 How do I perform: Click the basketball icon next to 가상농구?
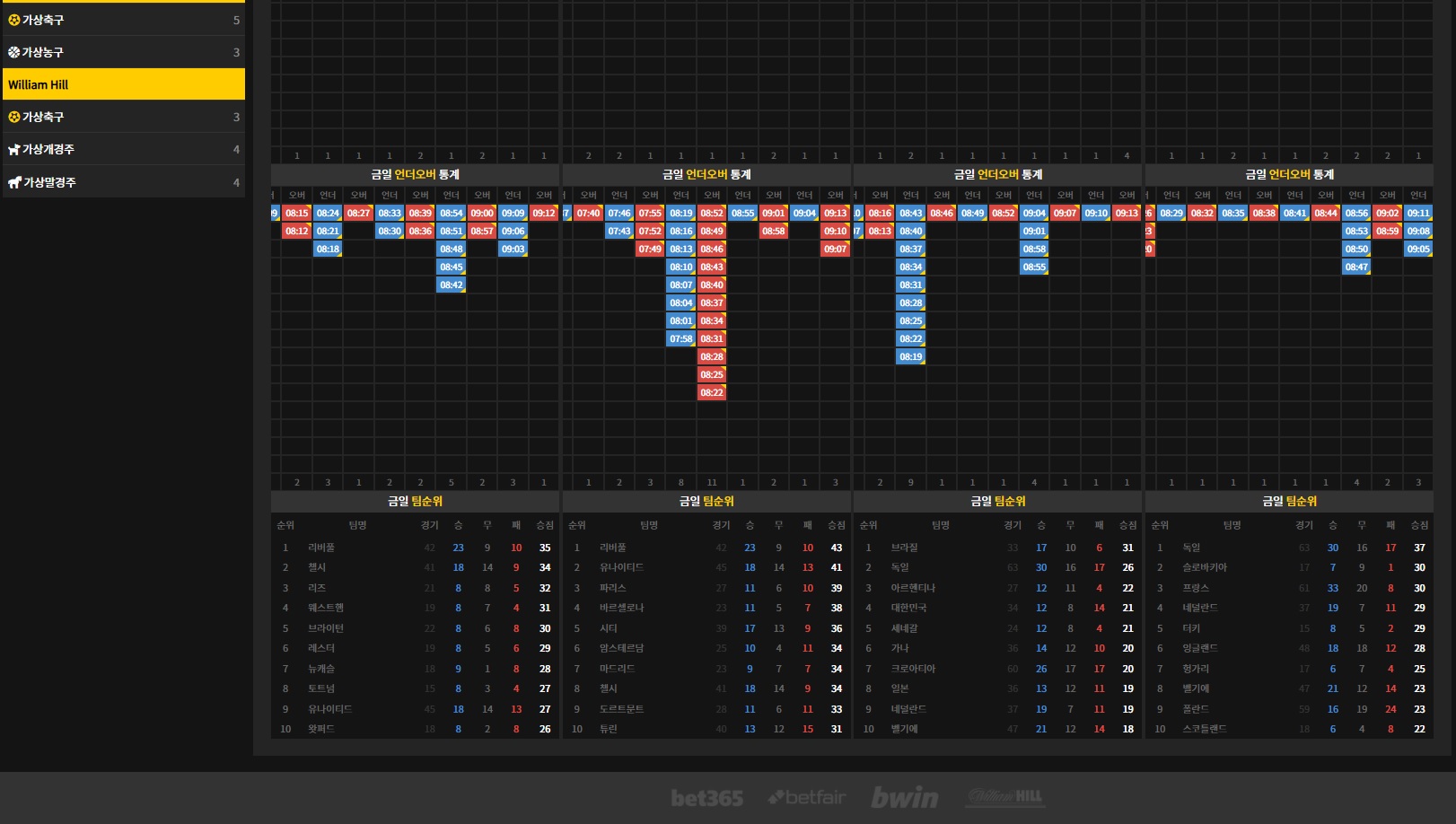(13, 52)
